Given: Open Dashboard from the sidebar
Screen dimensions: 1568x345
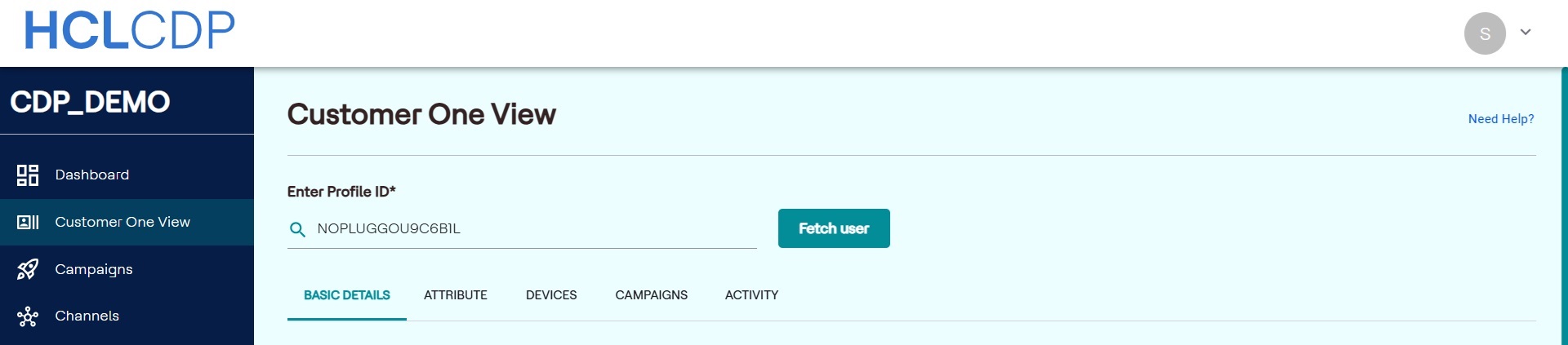Looking at the screenshot, I should coord(91,175).
